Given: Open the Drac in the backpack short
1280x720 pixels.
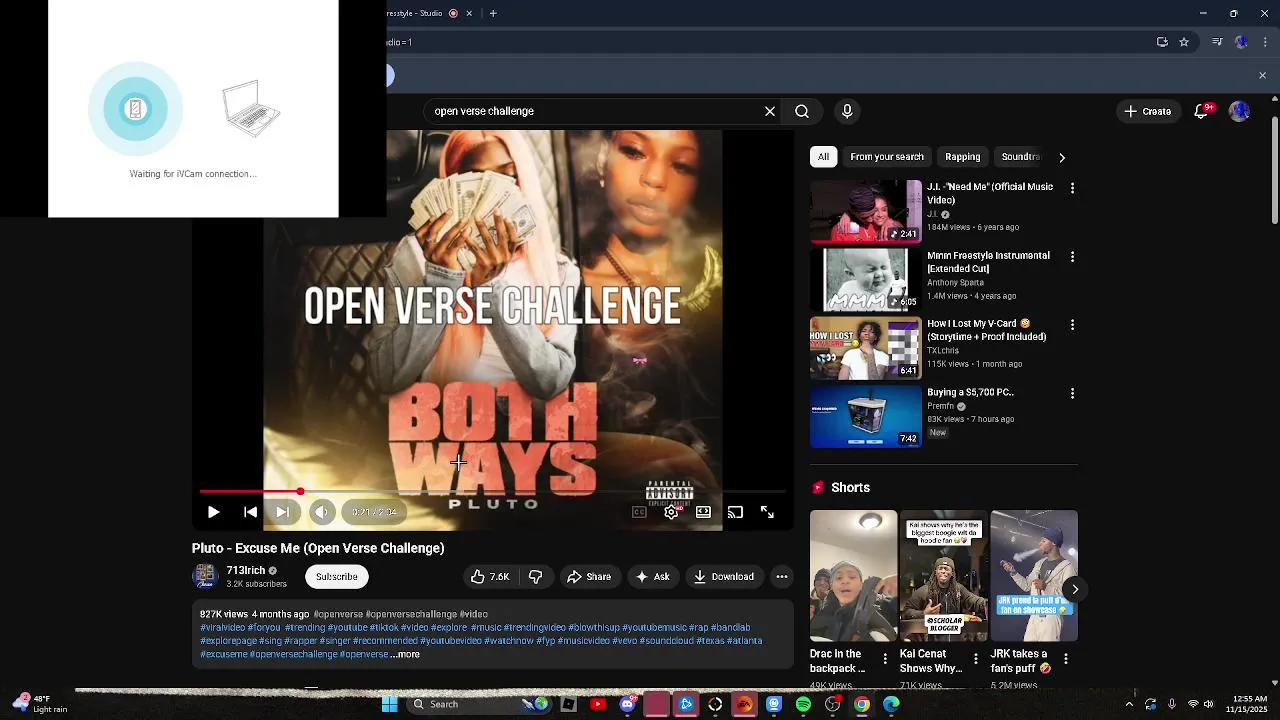Looking at the screenshot, I should pyautogui.click(x=854, y=576).
